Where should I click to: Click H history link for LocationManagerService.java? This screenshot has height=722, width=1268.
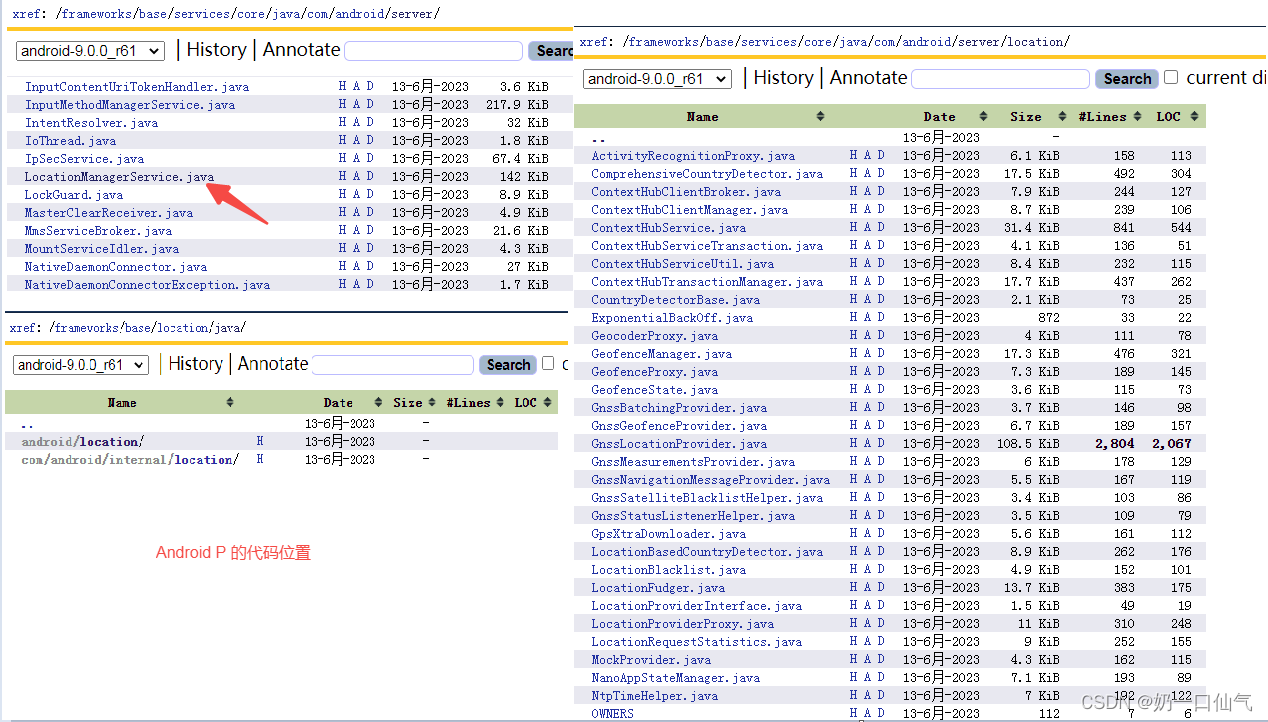click(x=342, y=176)
